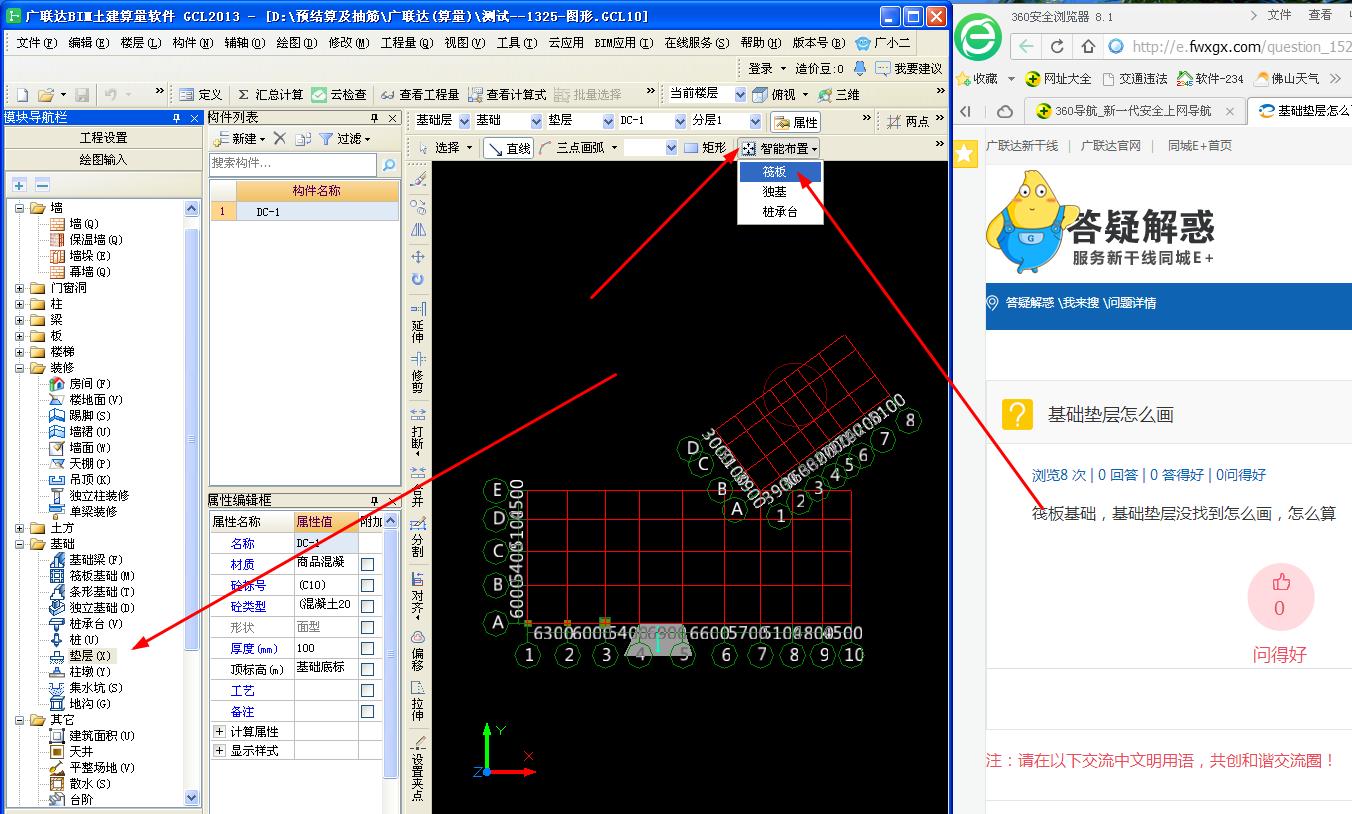Check the 附加 box for 砼标号 row
The height and width of the screenshot is (814, 1352).
pyautogui.click(x=368, y=585)
